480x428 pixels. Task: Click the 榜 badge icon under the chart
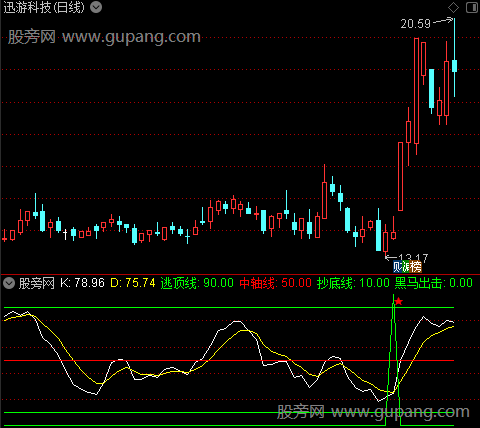[417, 267]
